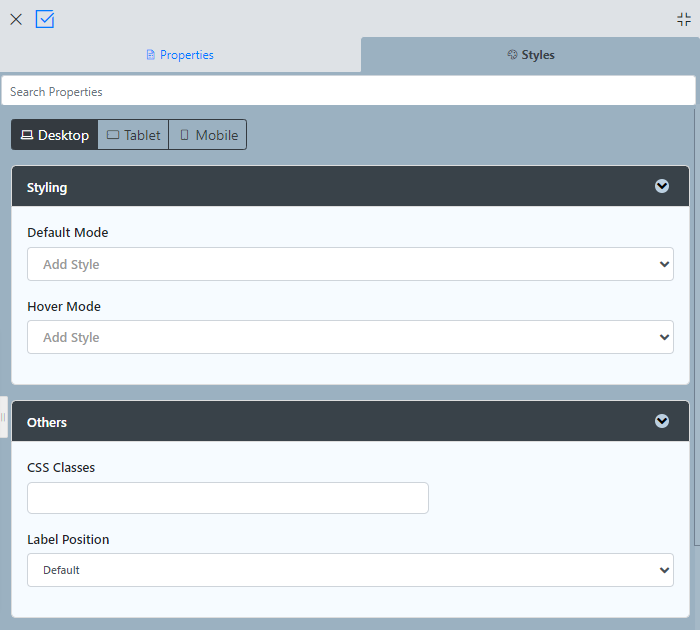Viewport: 700px width, 630px height.
Task: Click the blue checkmark apply icon
Action: [x=45, y=20]
